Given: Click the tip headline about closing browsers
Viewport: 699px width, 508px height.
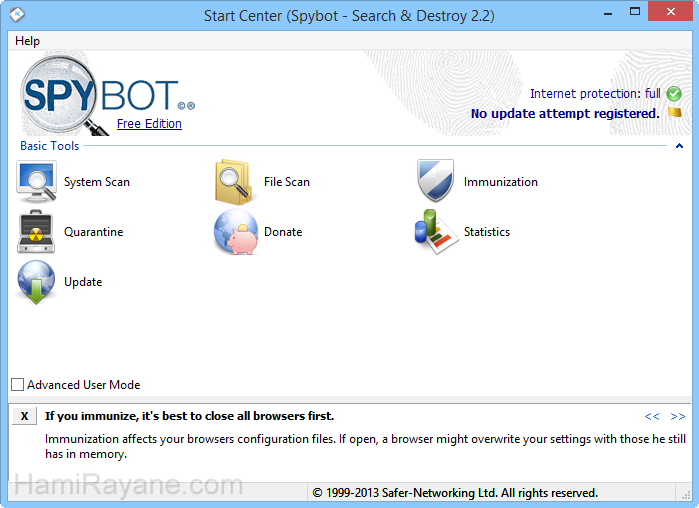Looking at the screenshot, I should 189,416.
